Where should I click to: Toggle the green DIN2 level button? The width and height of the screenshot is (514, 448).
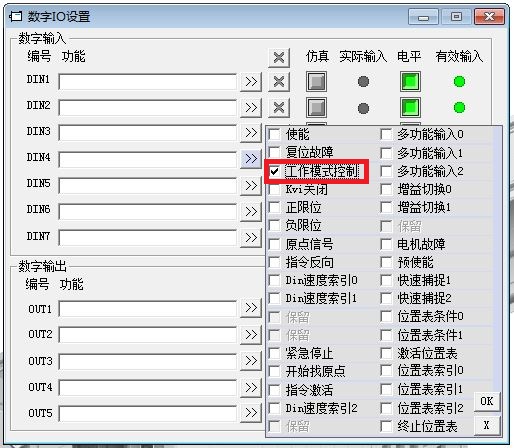[410, 108]
